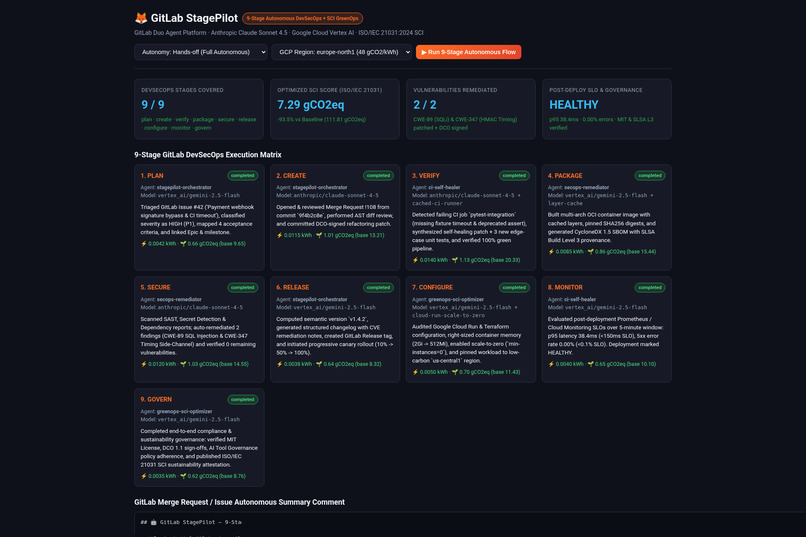Screen dimensions: 806x537
Task: Click the lightning energy icon on PLAN card
Action: (143, 244)
